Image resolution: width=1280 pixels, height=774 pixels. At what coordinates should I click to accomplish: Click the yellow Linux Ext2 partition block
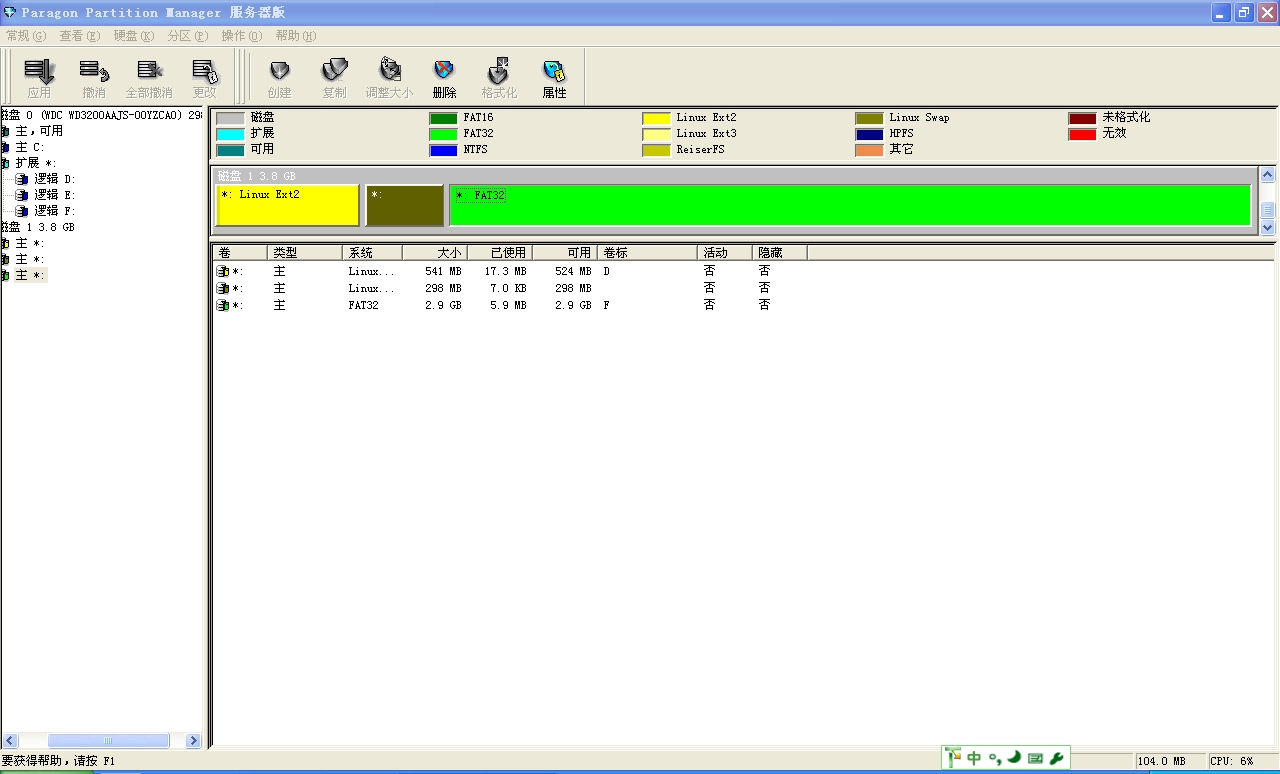(x=288, y=205)
